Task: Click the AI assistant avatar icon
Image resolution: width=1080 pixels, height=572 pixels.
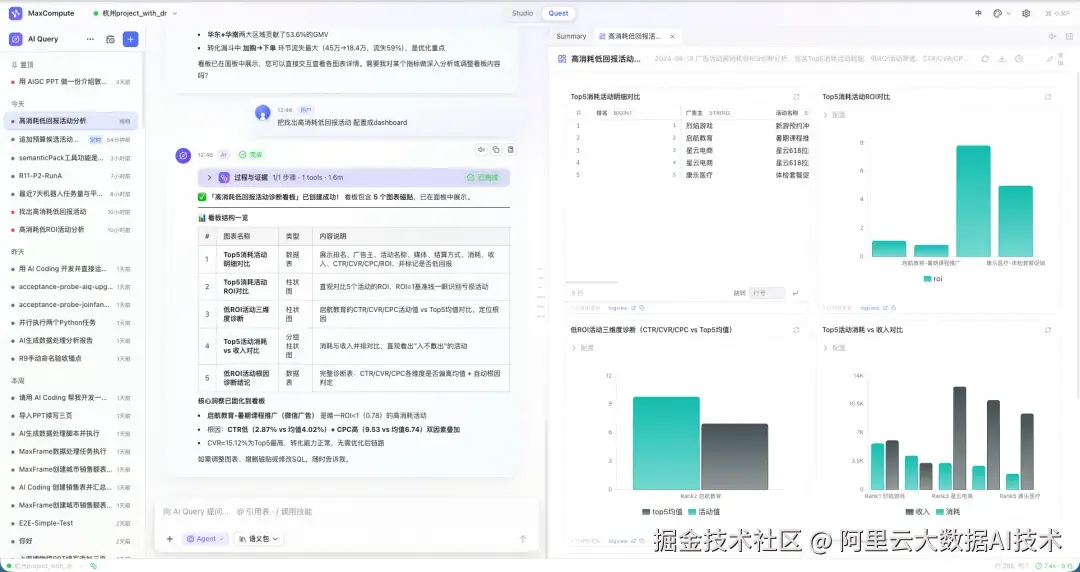Action: point(183,156)
